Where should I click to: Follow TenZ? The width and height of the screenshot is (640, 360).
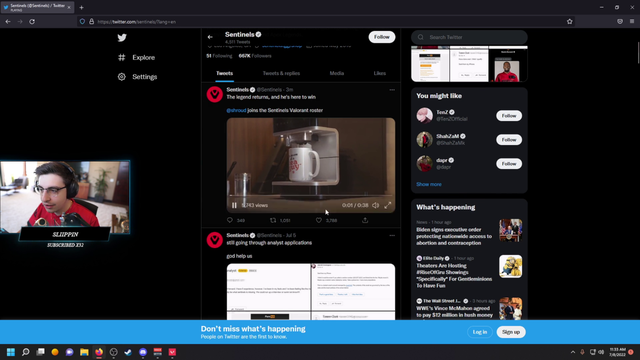tap(509, 116)
